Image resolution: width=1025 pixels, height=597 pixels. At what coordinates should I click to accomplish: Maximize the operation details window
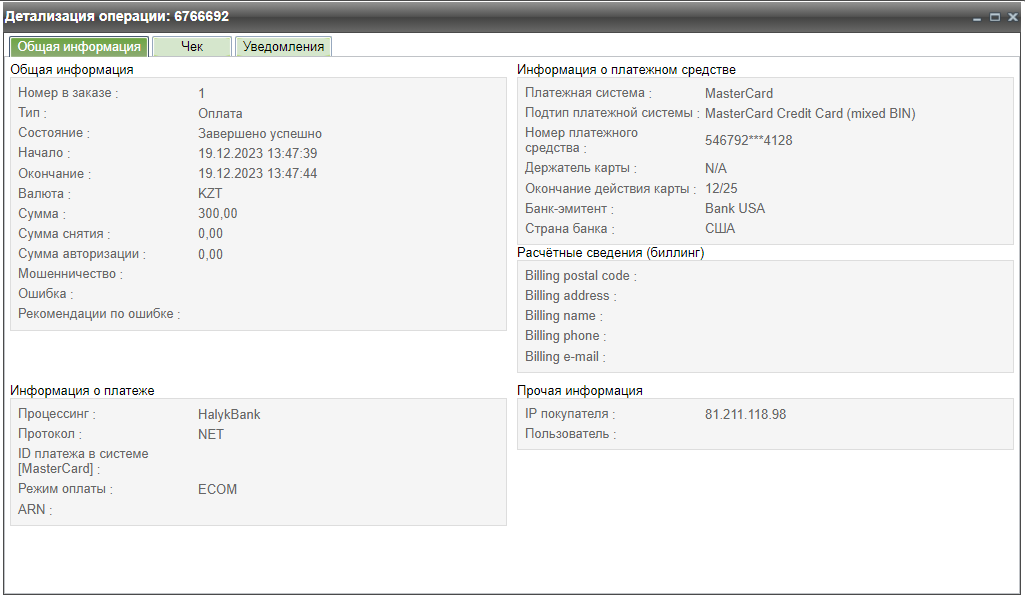click(994, 17)
